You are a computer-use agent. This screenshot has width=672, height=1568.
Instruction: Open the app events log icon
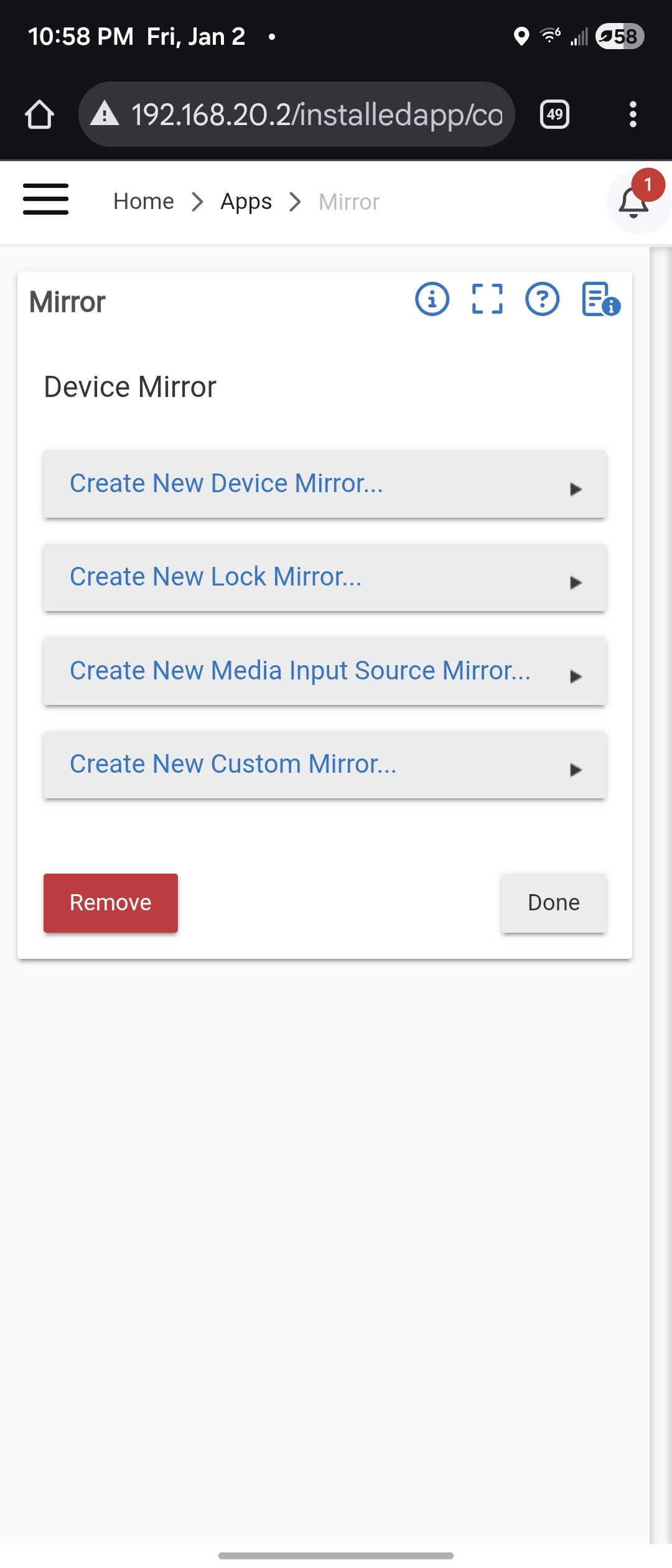pyautogui.click(x=600, y=299)
